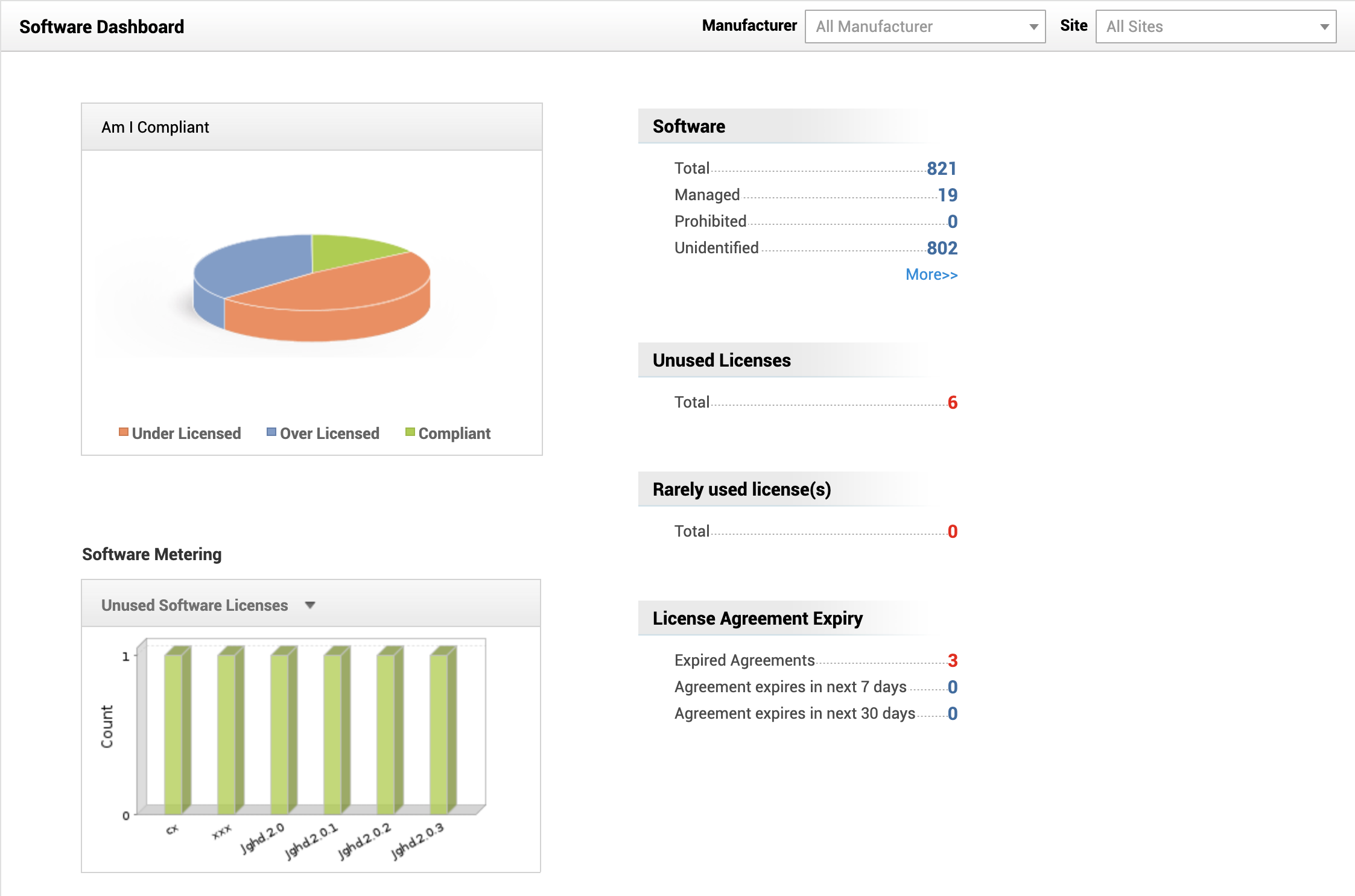The width and height of the screenshot is (1355, 896).
Task: Open the Total software count 821
Action: tap(942, 169)
